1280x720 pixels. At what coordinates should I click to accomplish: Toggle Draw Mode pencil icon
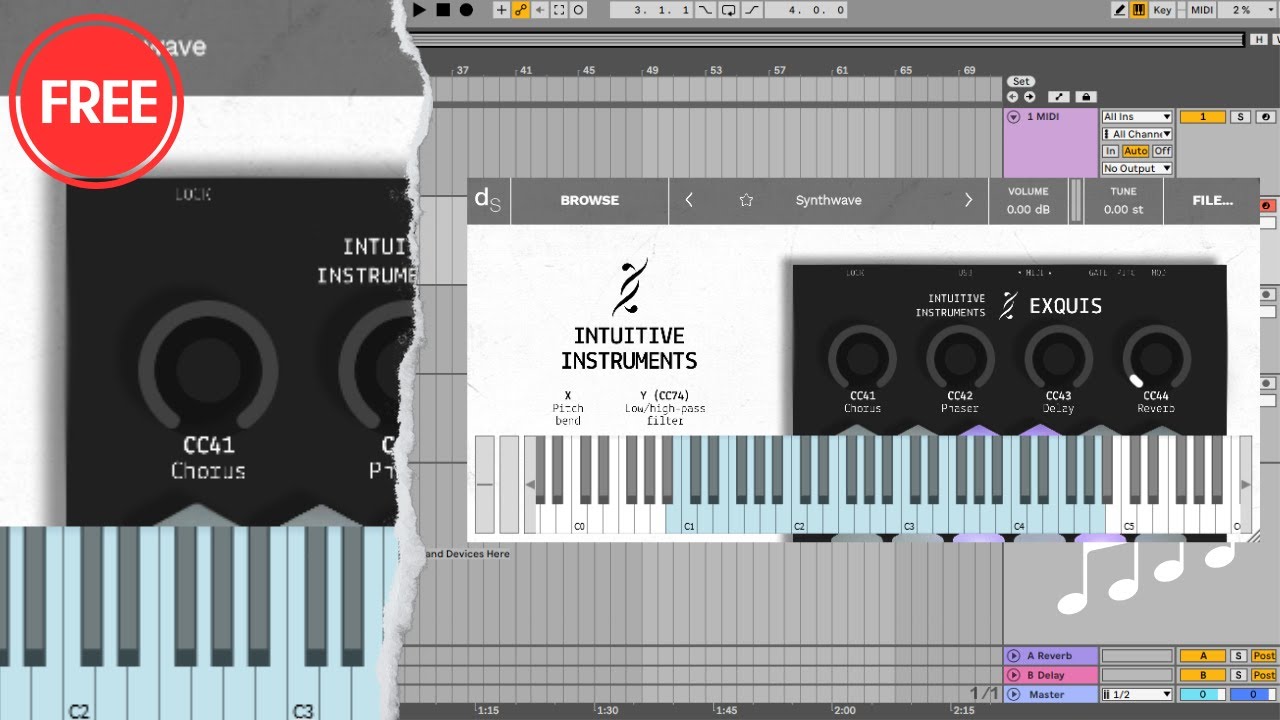coord(1120,10)
